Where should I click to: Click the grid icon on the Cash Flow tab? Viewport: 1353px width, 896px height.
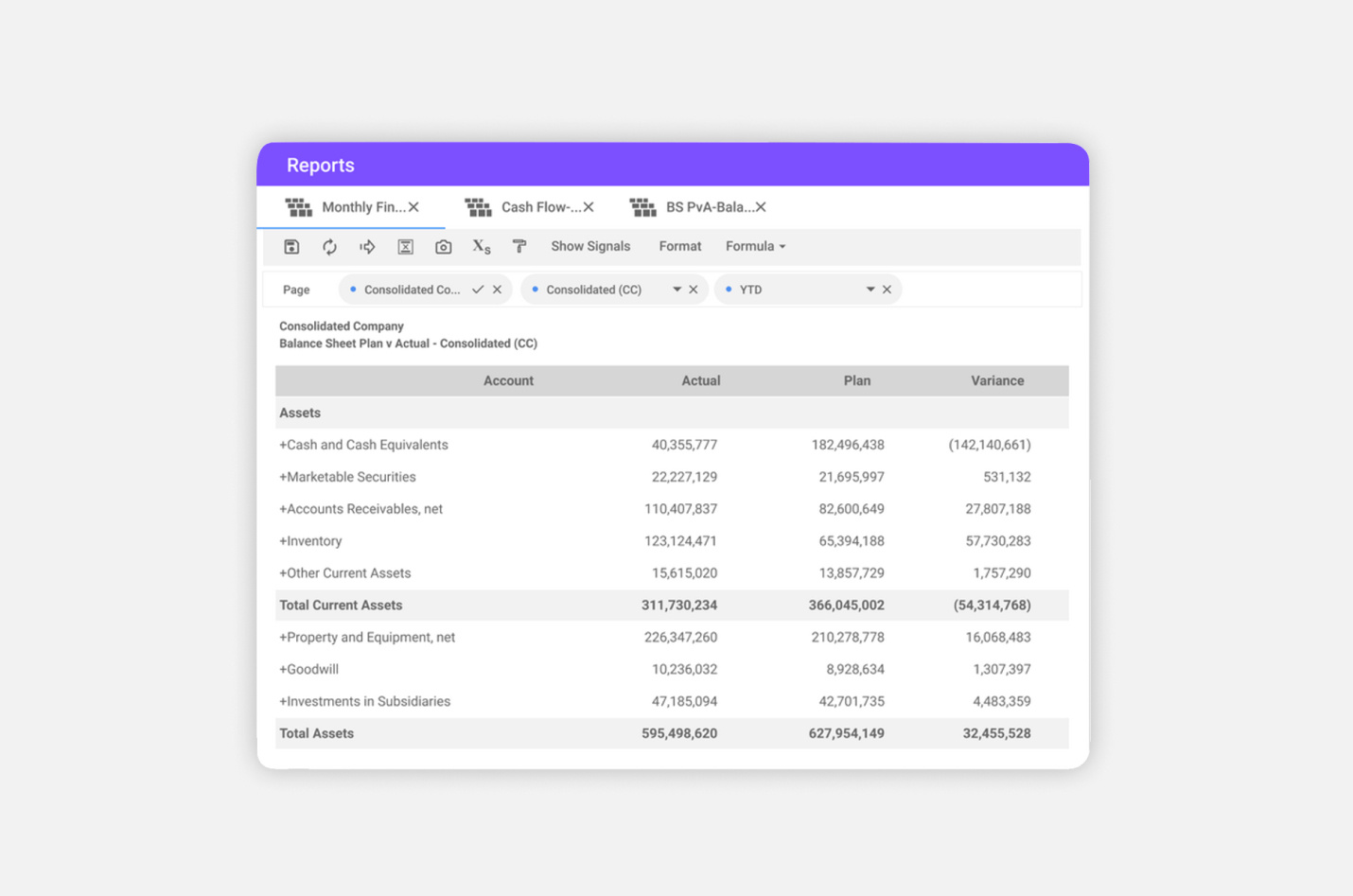point(479,206)
